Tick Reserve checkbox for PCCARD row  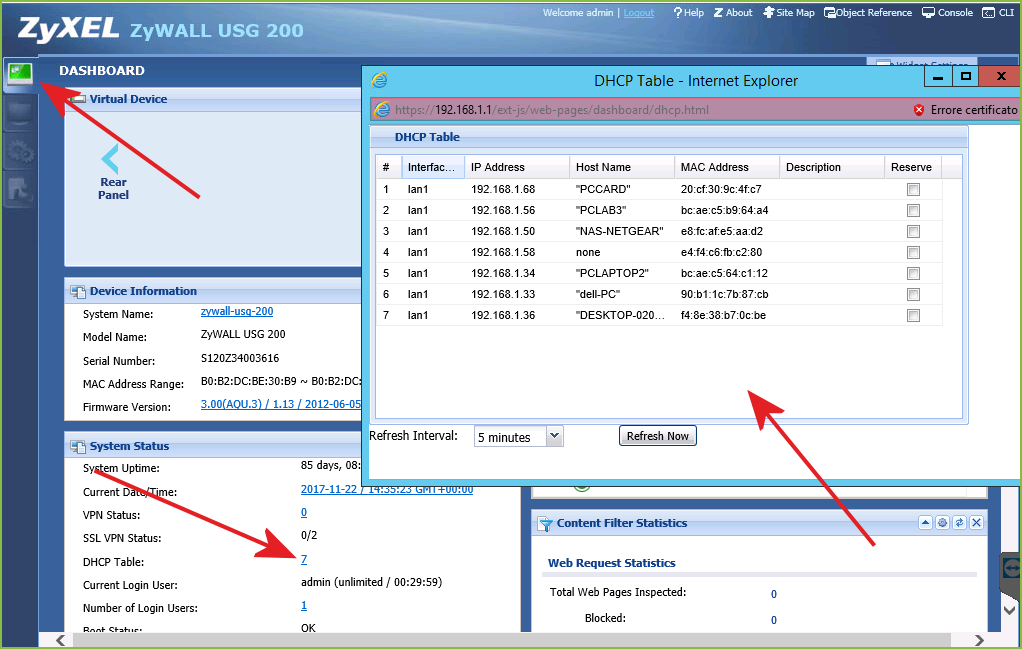(913, 190)
